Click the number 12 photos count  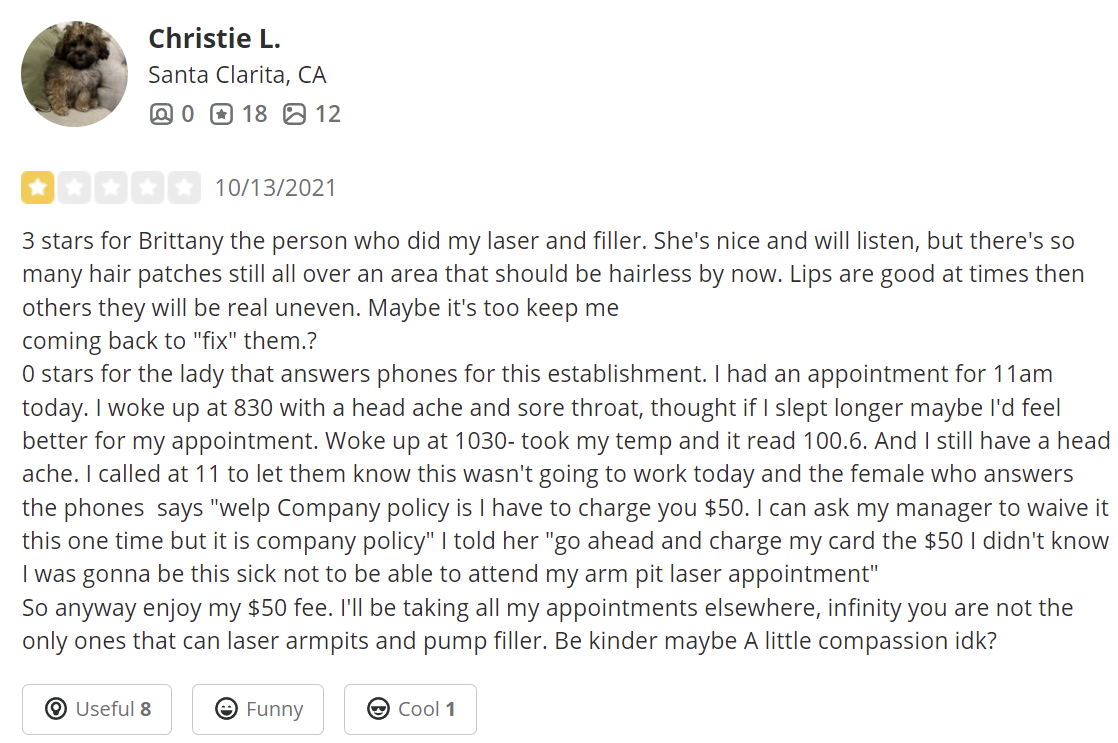point(328,114)
